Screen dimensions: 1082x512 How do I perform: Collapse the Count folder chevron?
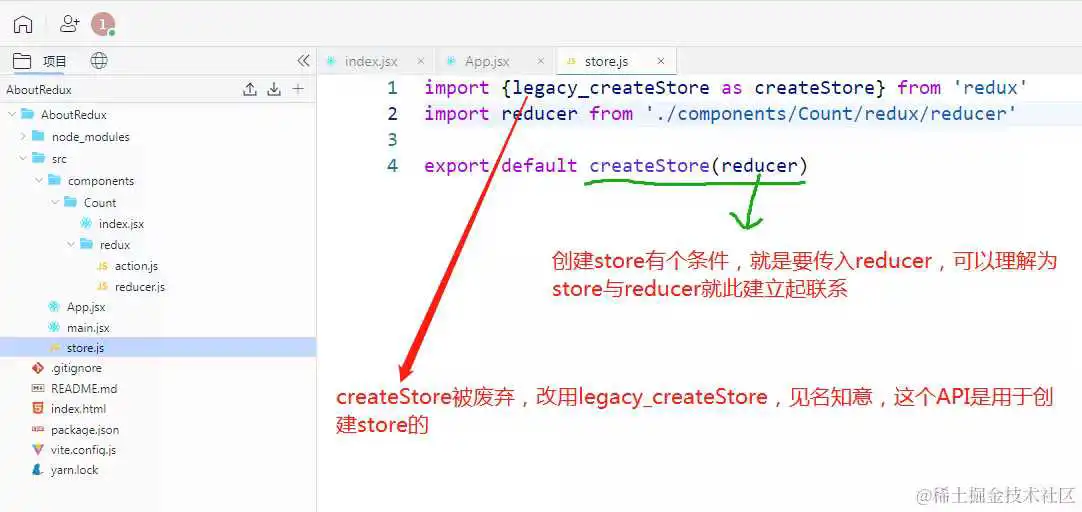[55, 203]
